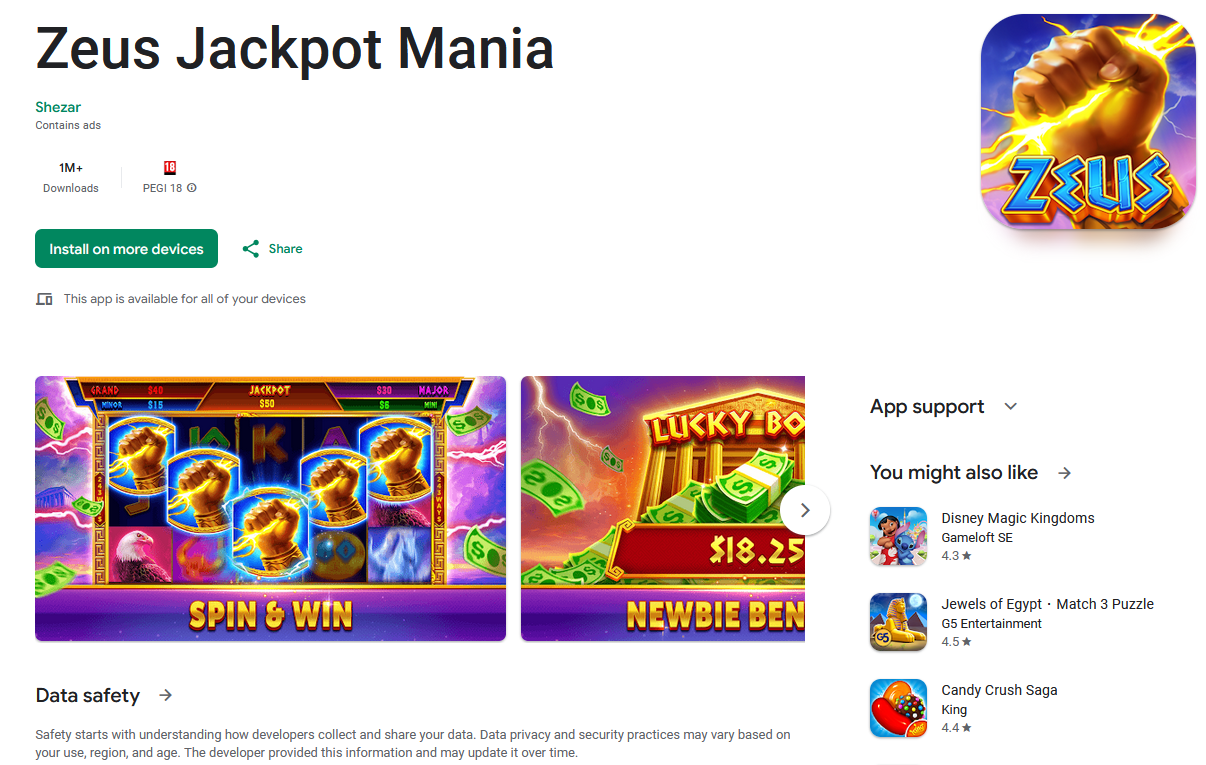The image size is (1206, 765).
Task: Click the Data safety heading
Action: pos(88,695)
